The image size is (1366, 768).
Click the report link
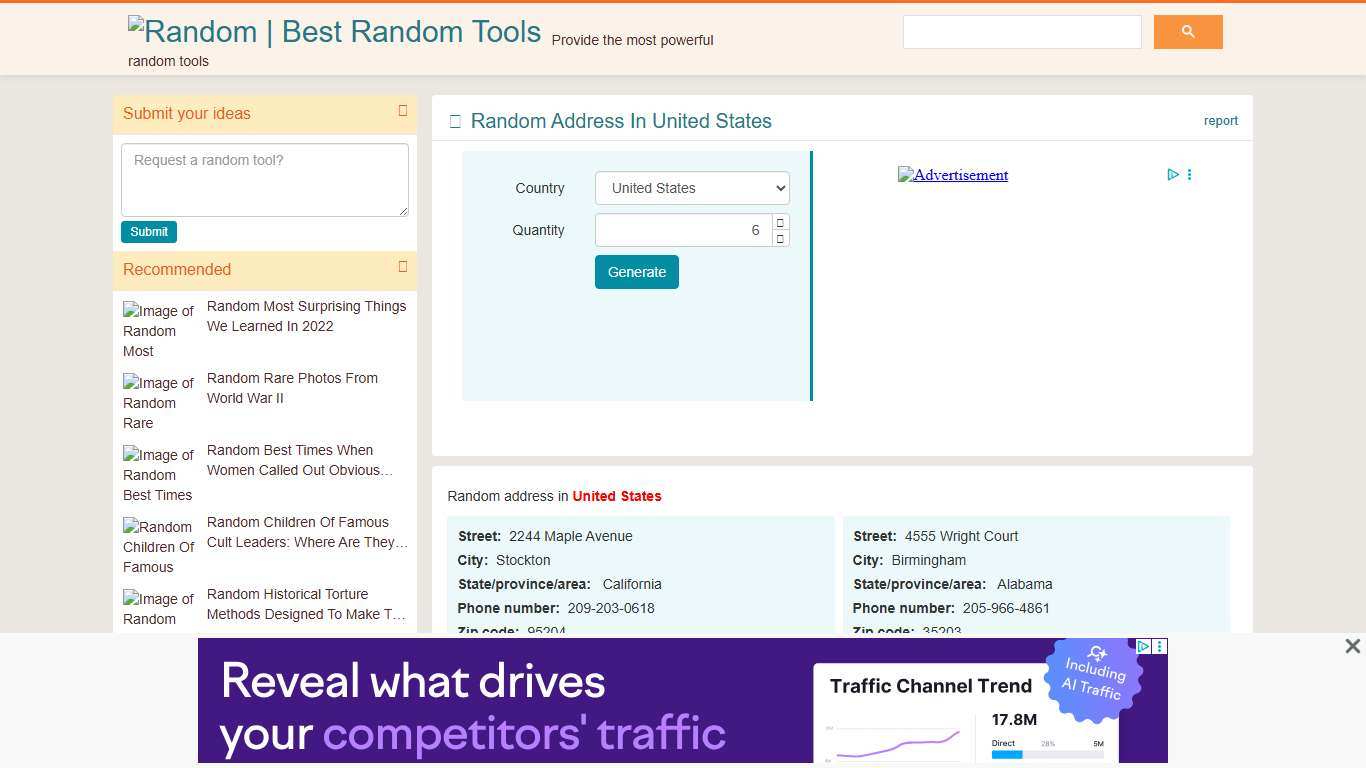pyautogui.click(x=1220, y=120)
